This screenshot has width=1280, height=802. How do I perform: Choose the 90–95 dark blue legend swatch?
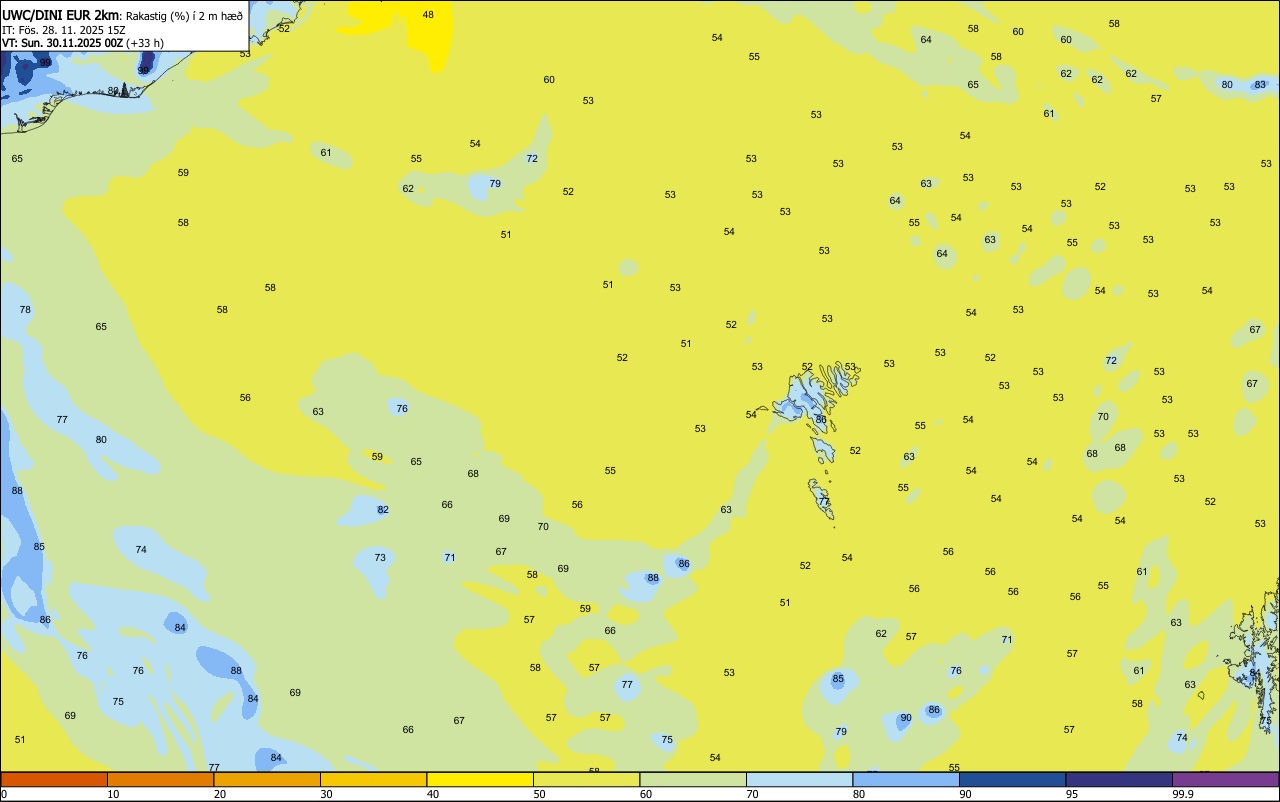tap(1012, 779)
